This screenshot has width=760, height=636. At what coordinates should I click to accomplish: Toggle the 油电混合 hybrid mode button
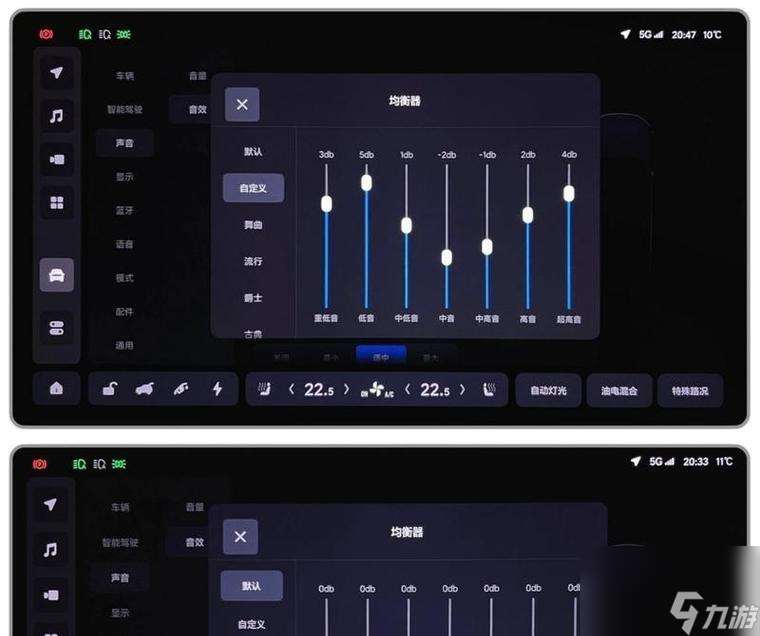tap(619, 390)
